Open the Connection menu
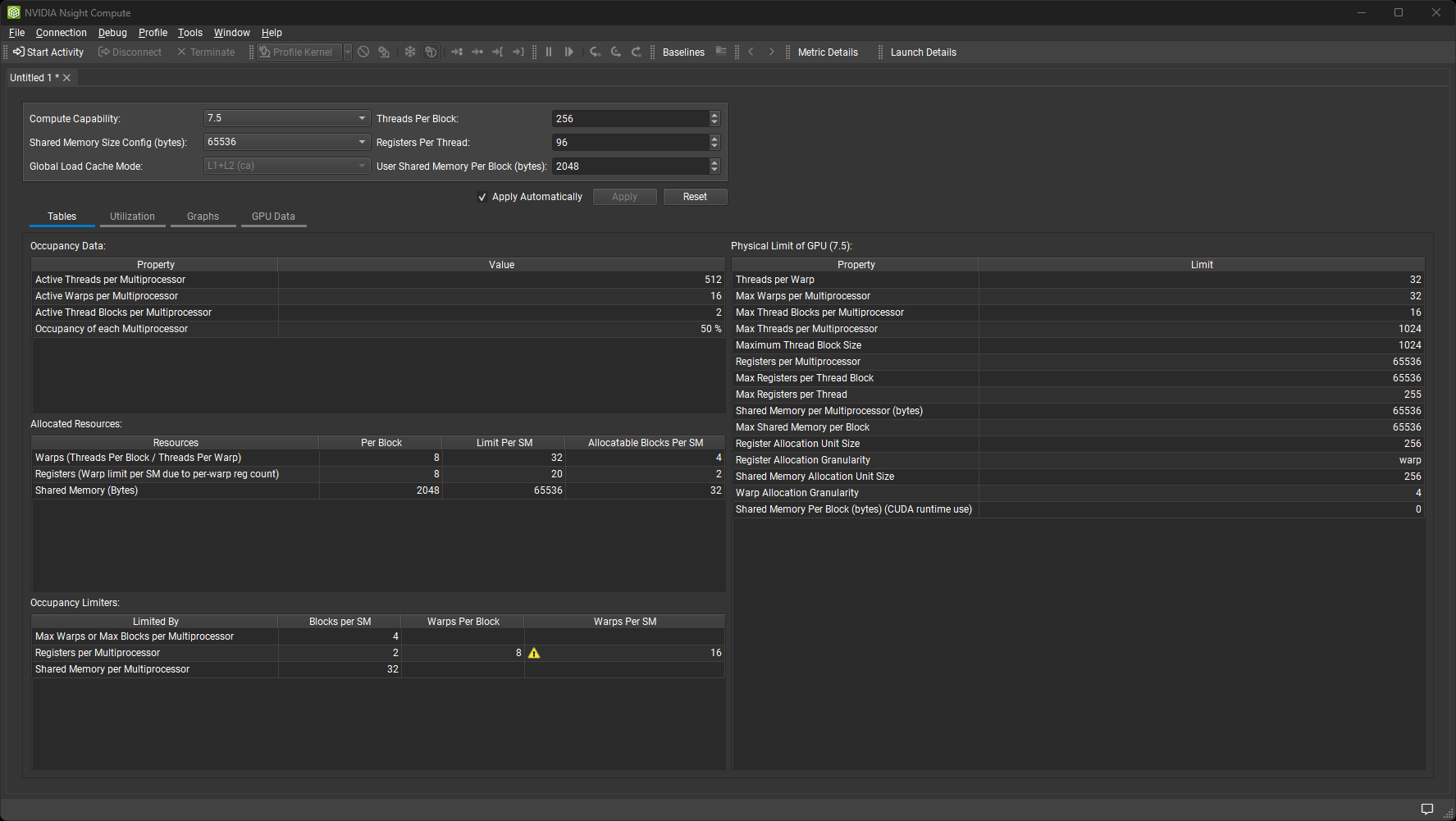The image size is (1456, 821). click(62, 33)
